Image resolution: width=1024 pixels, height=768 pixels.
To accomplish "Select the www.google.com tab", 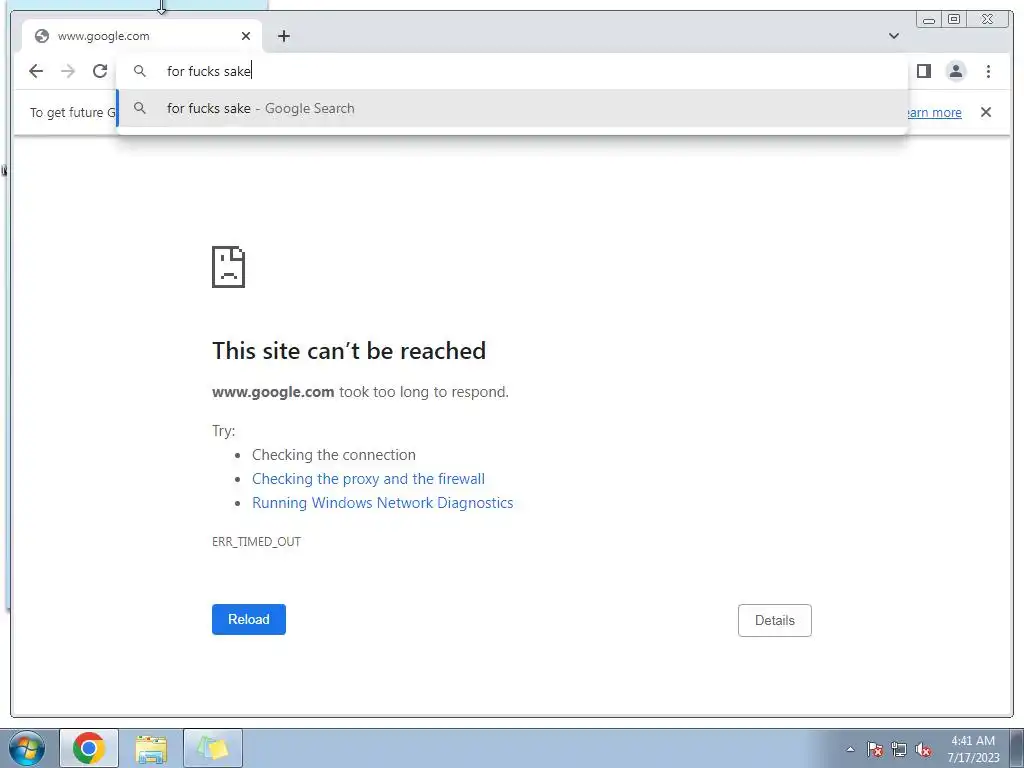I will pos(142,36).
